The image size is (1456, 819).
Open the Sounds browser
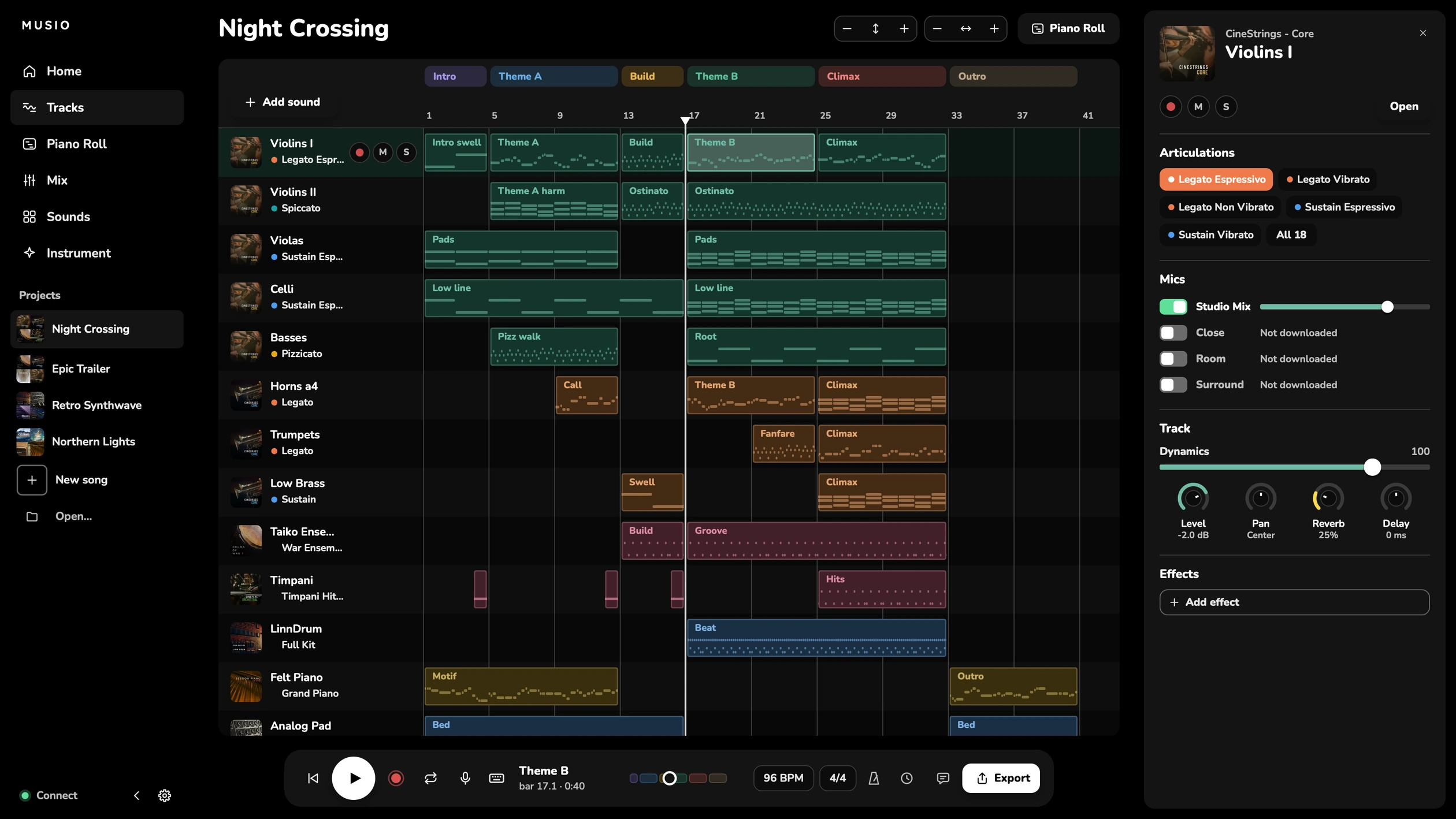click(97, 217)
